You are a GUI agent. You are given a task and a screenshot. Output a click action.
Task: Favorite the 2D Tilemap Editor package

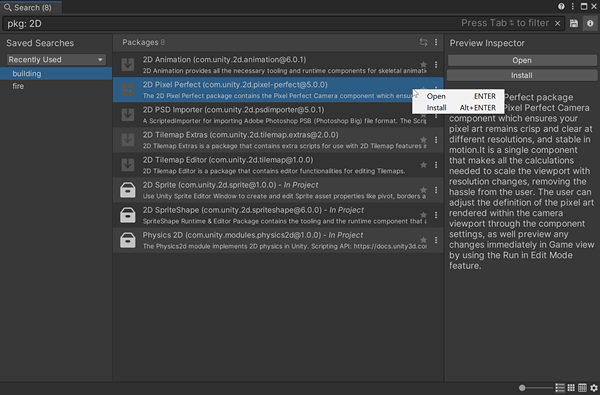(423, 165)
